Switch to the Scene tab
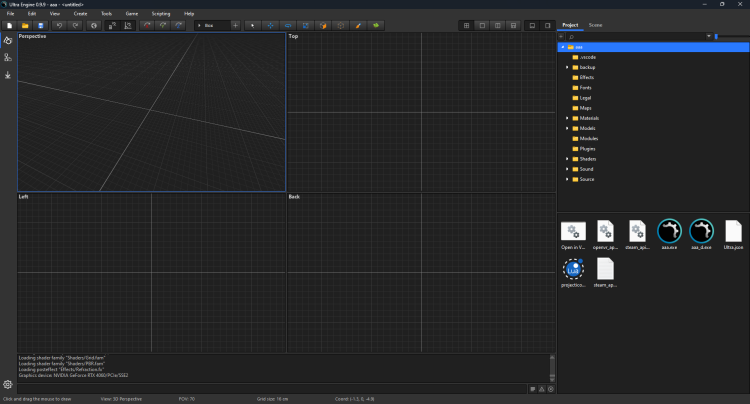The width and height of the screenshot is (750, 404). coord(595,24)
